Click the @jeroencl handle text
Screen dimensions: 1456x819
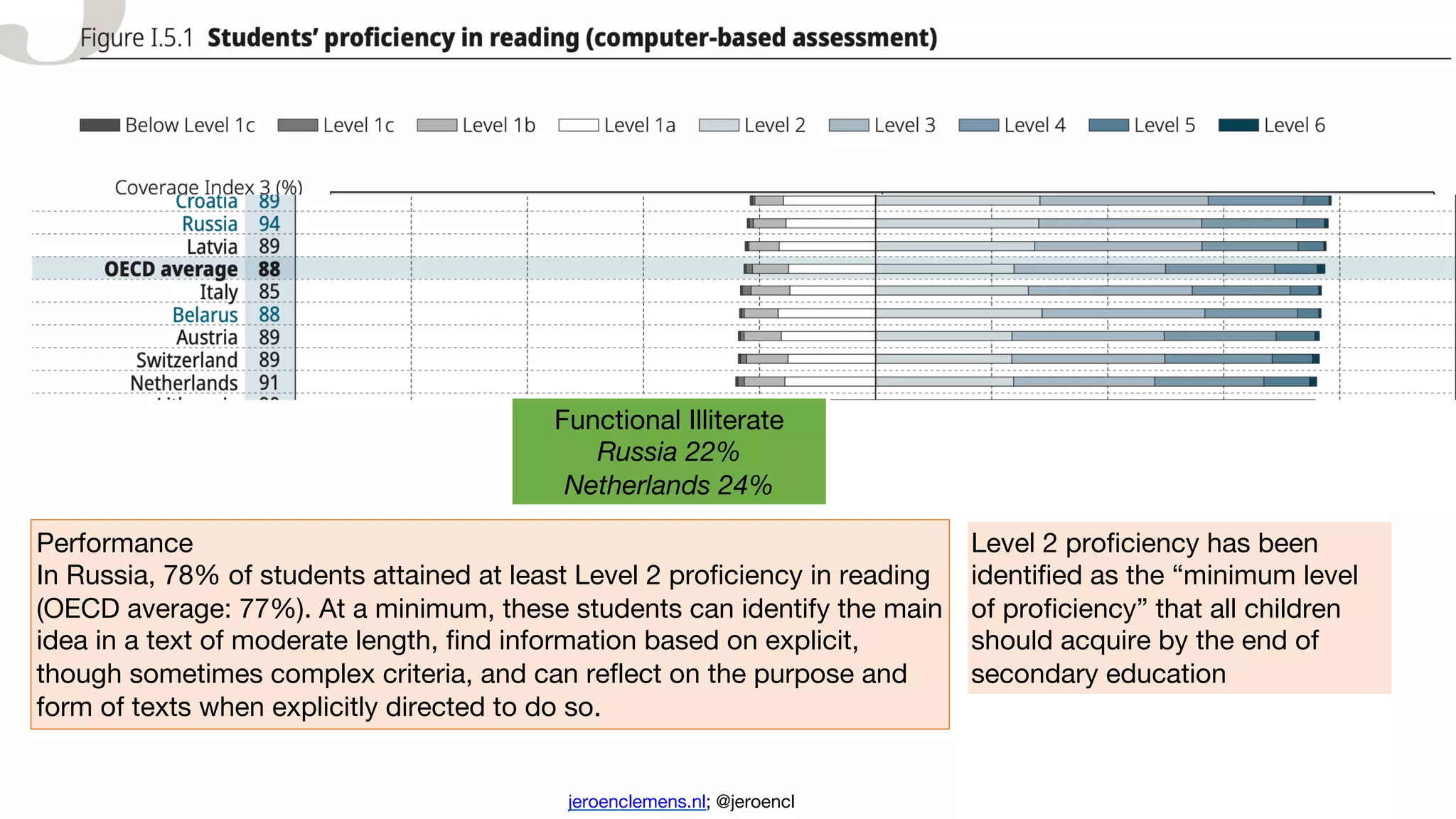pyautogui.click(x=755, y=801)
